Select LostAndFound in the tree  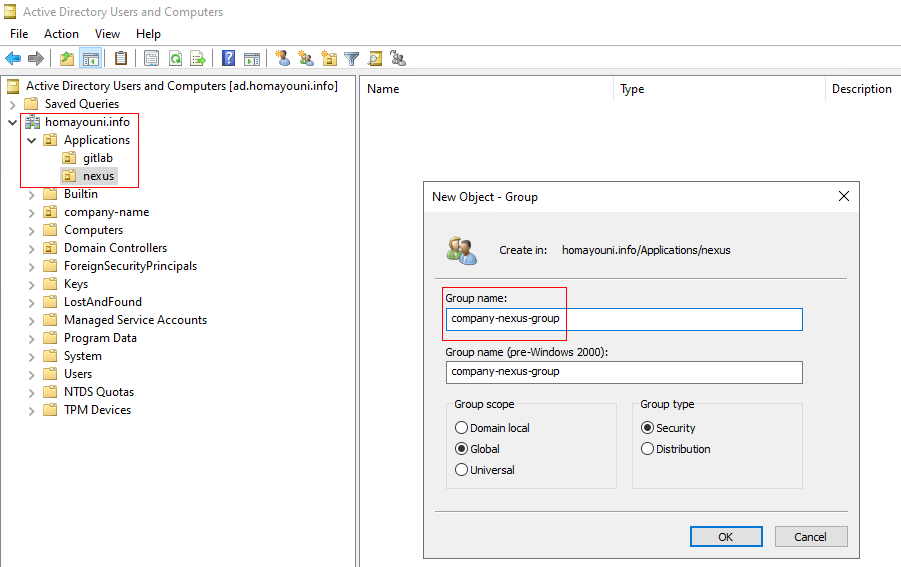point(102,302)
